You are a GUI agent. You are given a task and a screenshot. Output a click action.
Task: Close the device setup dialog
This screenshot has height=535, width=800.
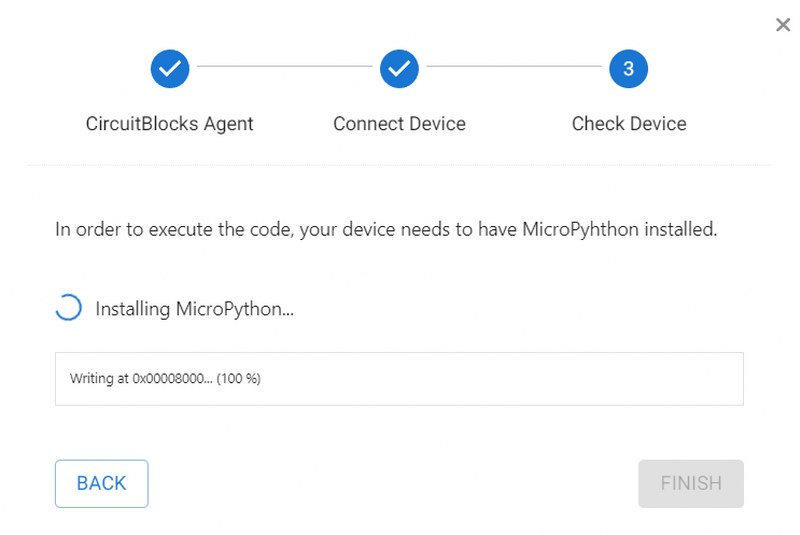(x=783, y=24)
